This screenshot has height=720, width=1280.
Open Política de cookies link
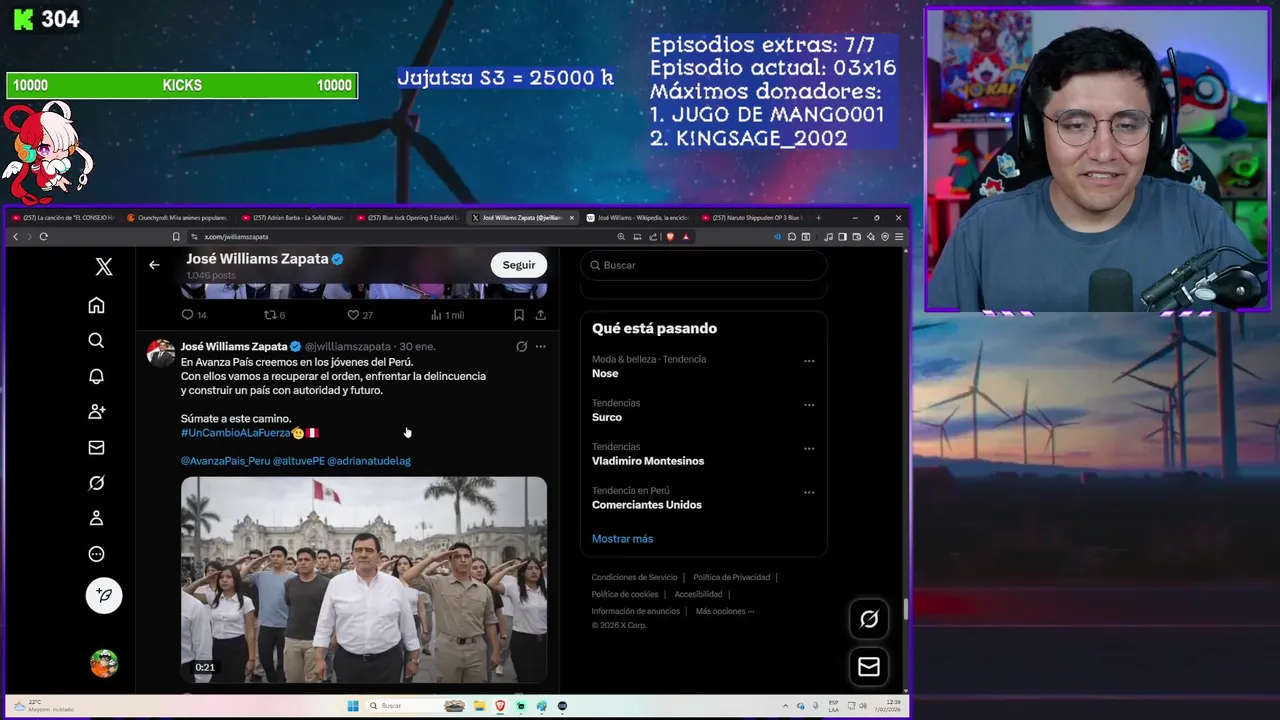click(x=625, y=594)
